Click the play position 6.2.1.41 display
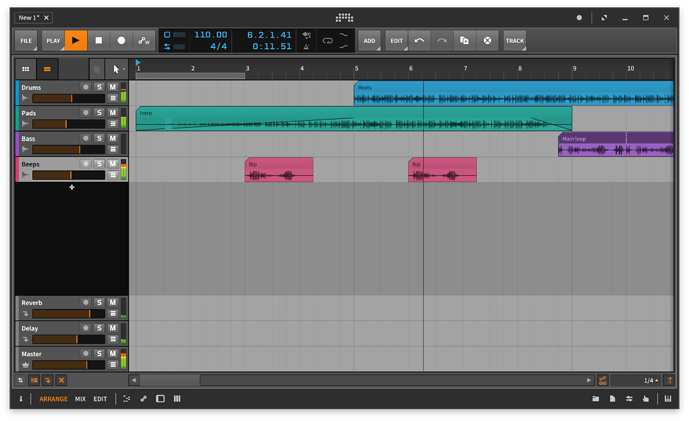 tap(269, 35)
